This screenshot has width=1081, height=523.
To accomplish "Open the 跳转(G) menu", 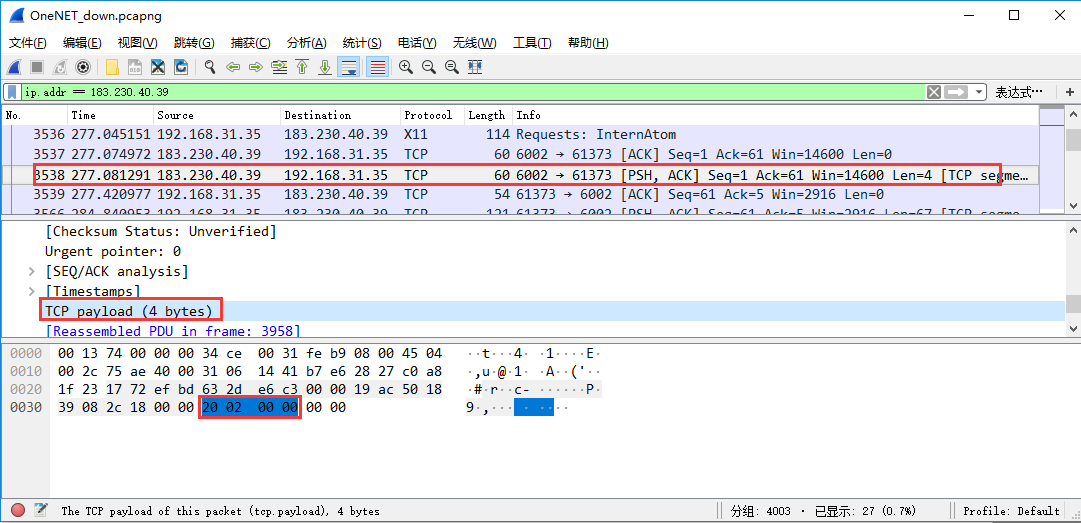I will click(194, 43).
